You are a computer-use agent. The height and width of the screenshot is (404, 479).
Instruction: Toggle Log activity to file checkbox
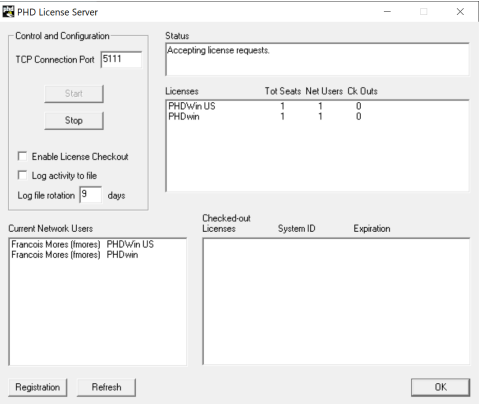[x=22, y=175]
